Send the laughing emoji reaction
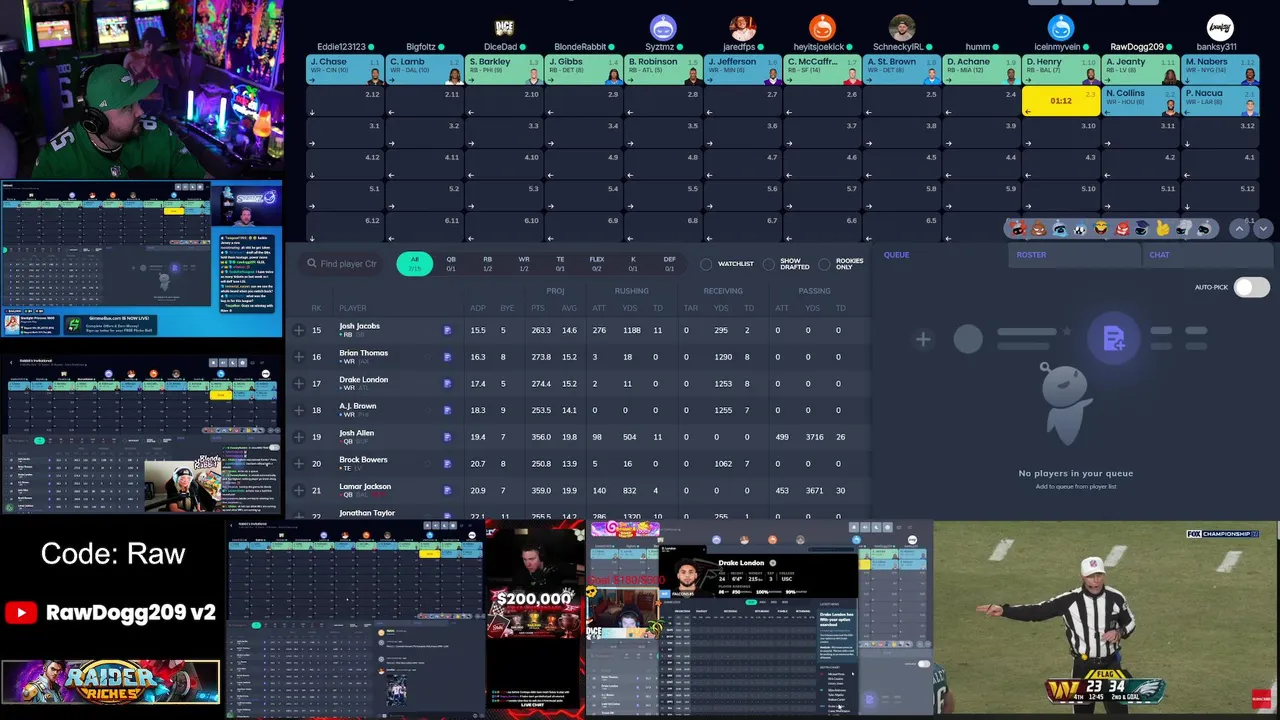This screenshot has width=1280, height=720. coord(1101,229)
